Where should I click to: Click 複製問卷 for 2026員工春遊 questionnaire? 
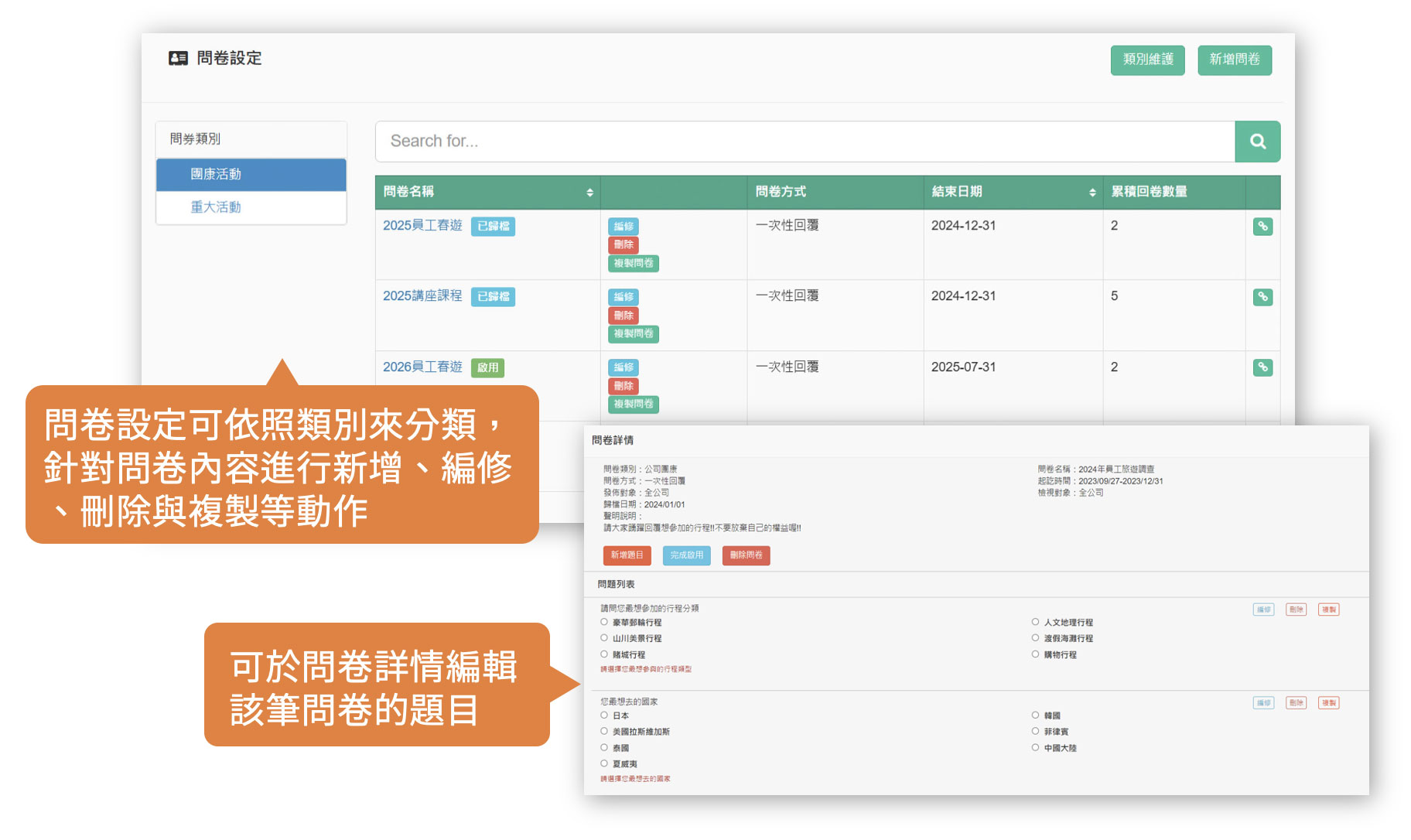(633, 404)
